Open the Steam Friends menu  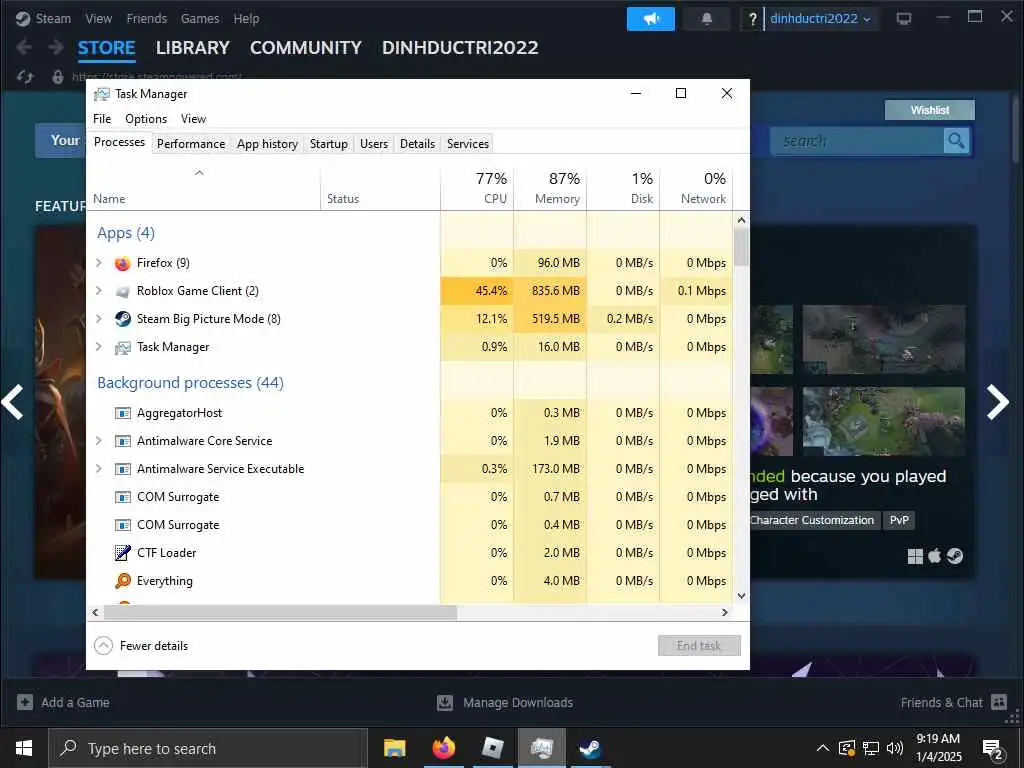[147, 19]
